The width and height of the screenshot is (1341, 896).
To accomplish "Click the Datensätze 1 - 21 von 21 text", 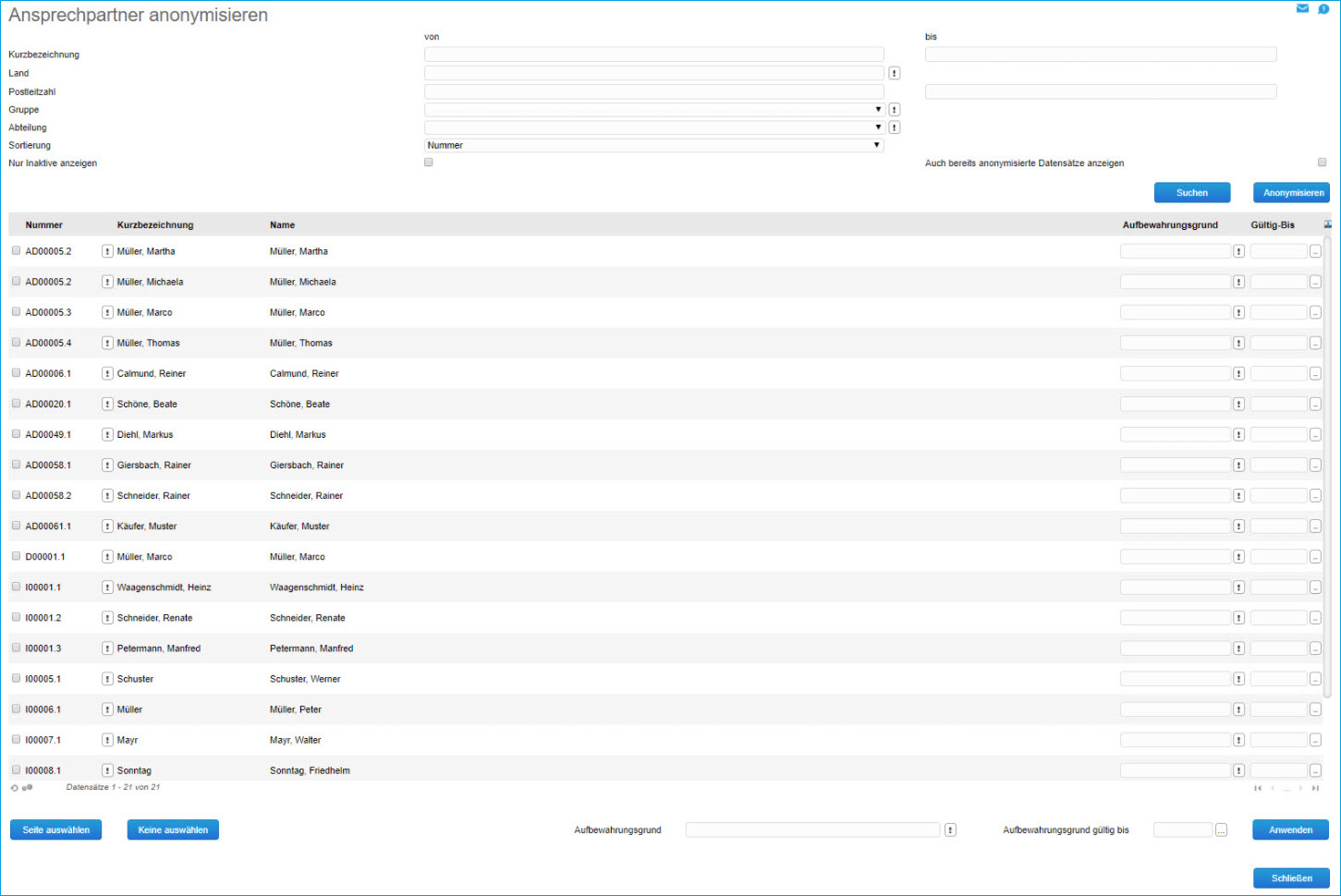I will coord(113,788).
